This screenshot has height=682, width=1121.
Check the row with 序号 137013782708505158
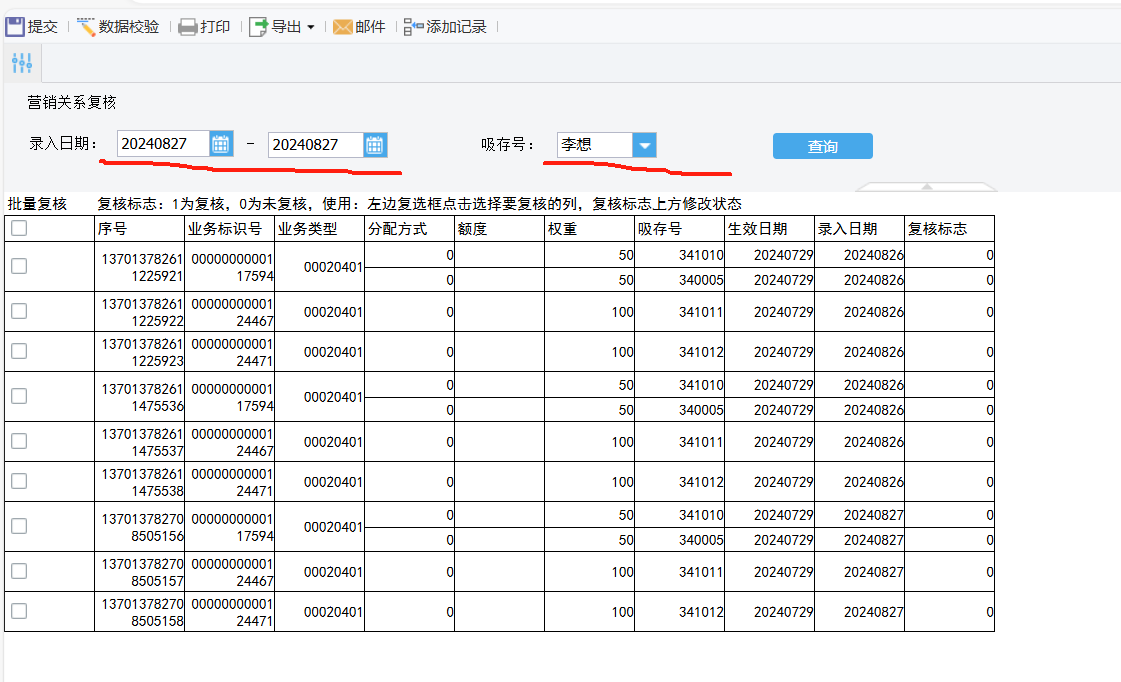pos(19,611)
